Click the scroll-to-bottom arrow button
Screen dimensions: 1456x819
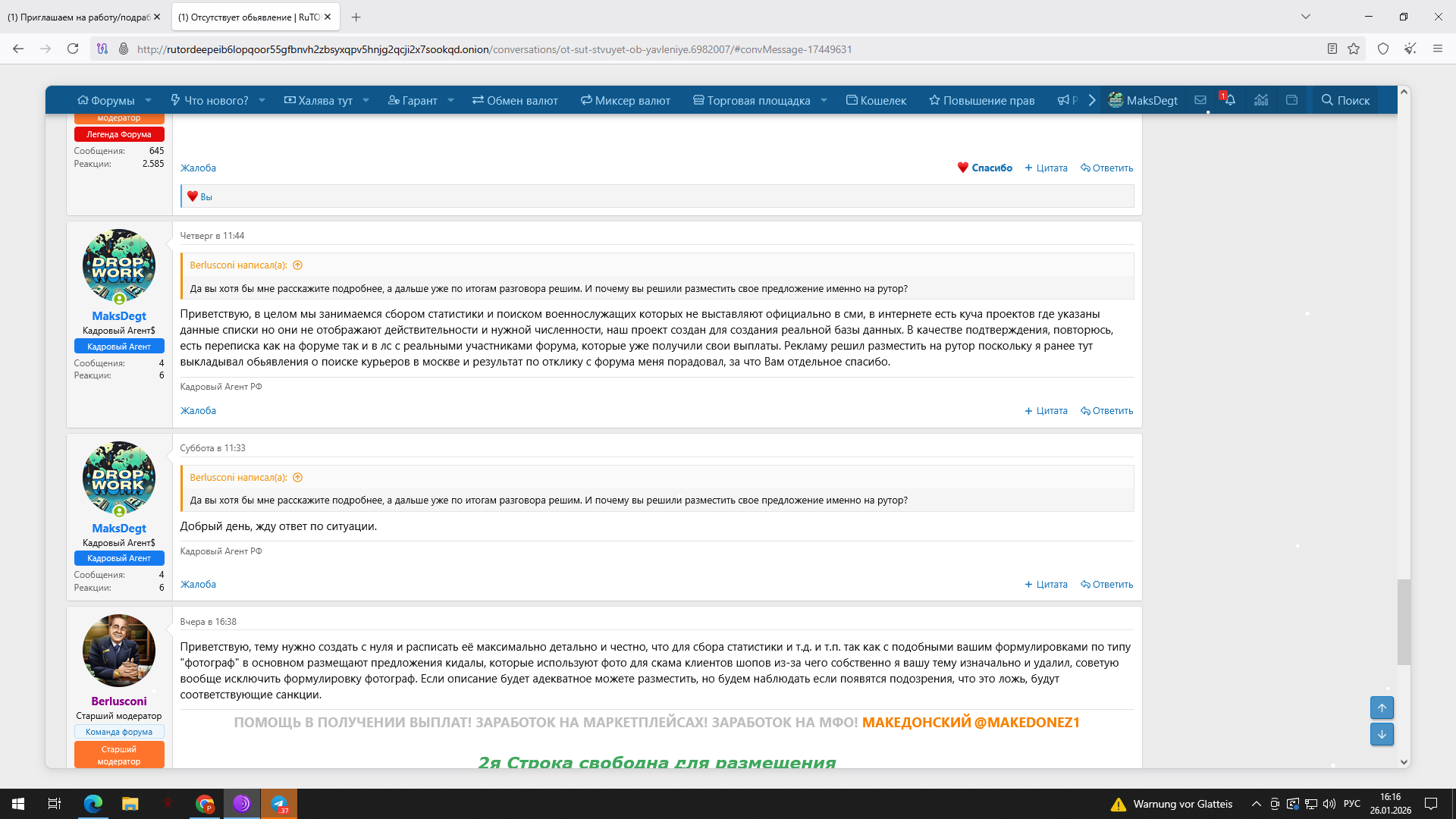click(x=1382, y=734)
